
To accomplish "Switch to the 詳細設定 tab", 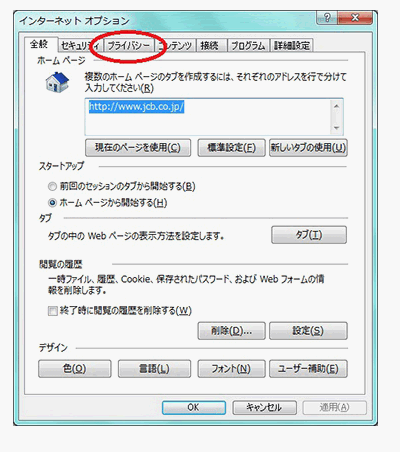I will click(292, 46).
